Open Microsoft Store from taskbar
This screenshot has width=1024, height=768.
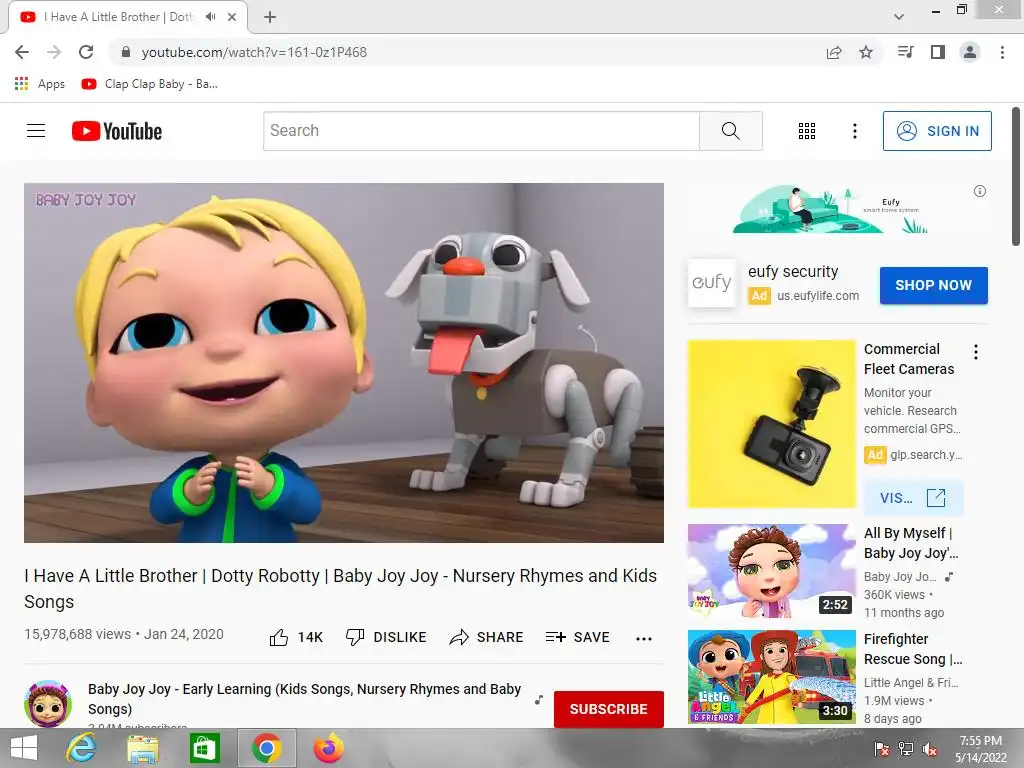204,748
